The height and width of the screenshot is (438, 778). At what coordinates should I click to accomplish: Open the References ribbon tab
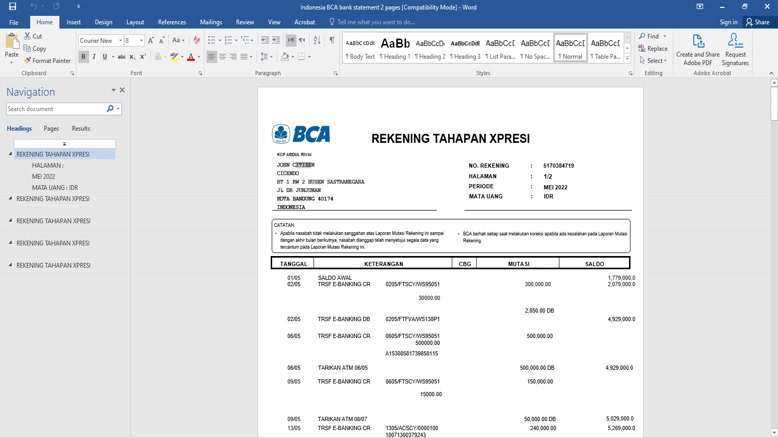pyautogui.click(x=171, y=22)
